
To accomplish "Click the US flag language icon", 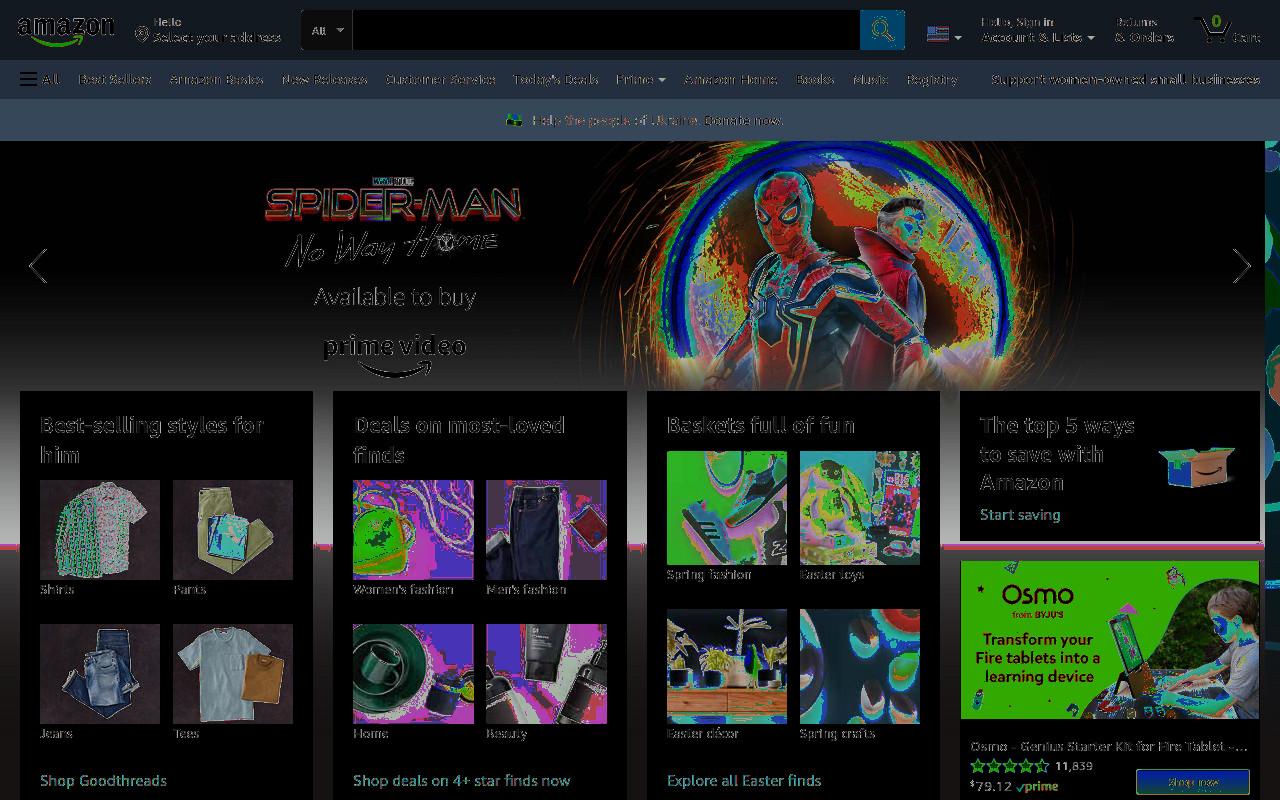I will click(937, 34).
